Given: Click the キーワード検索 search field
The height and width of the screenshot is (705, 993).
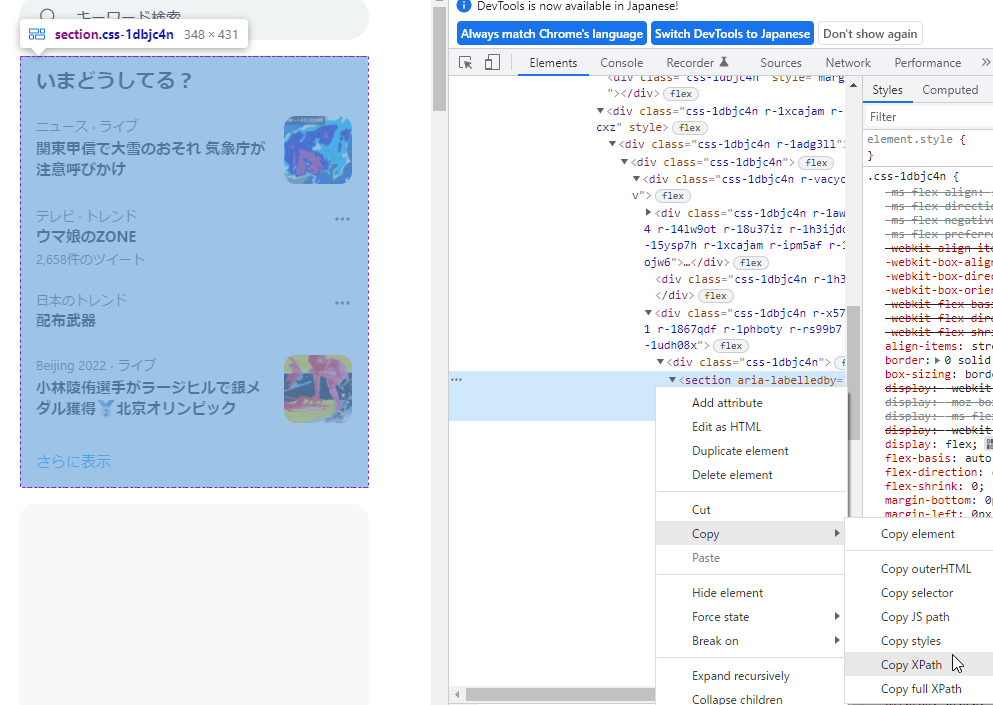Looking at the screenshot, I should [x=194, y=16].
